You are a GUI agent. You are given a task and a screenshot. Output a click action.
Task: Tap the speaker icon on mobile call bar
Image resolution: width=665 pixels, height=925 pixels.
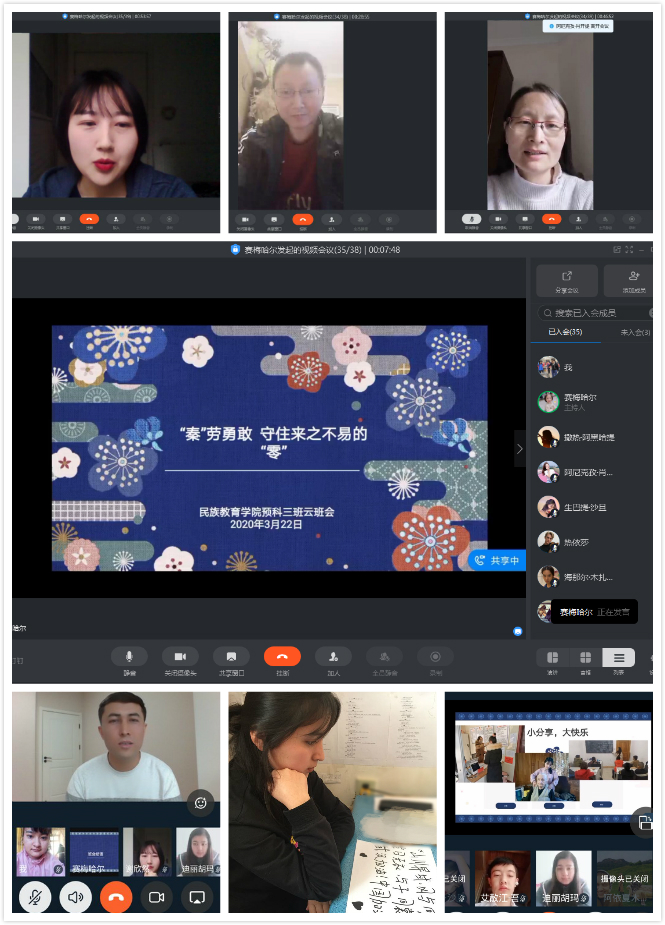(x=75, y=897)
